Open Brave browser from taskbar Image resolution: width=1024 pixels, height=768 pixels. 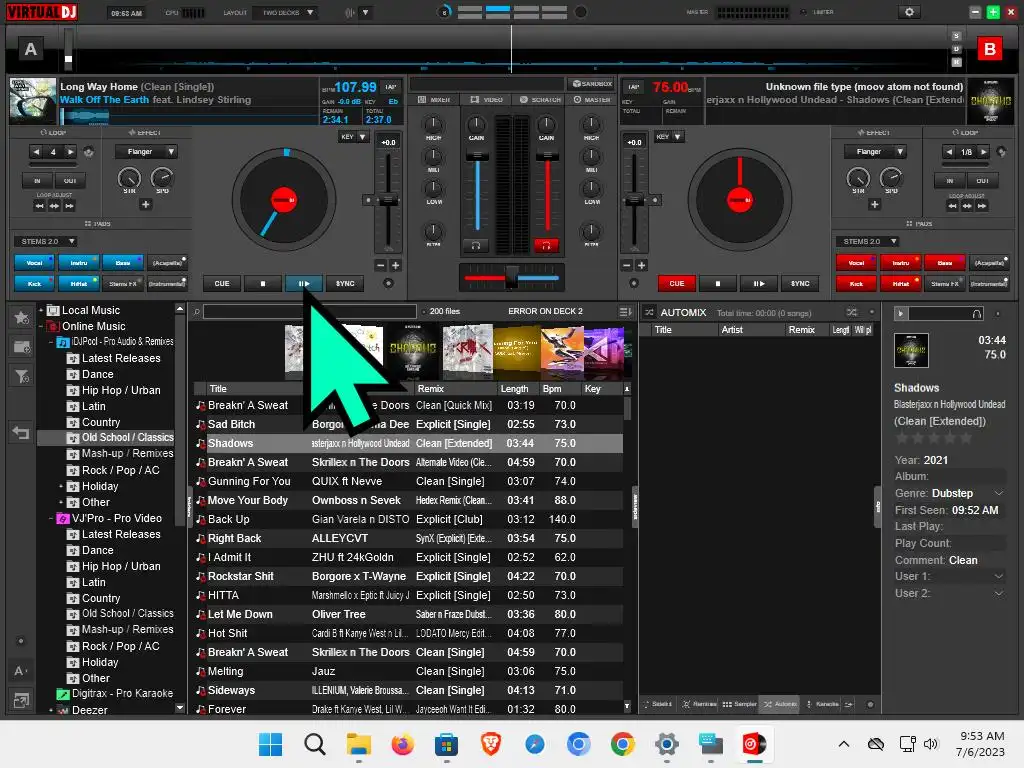click(x=490, y=744)
